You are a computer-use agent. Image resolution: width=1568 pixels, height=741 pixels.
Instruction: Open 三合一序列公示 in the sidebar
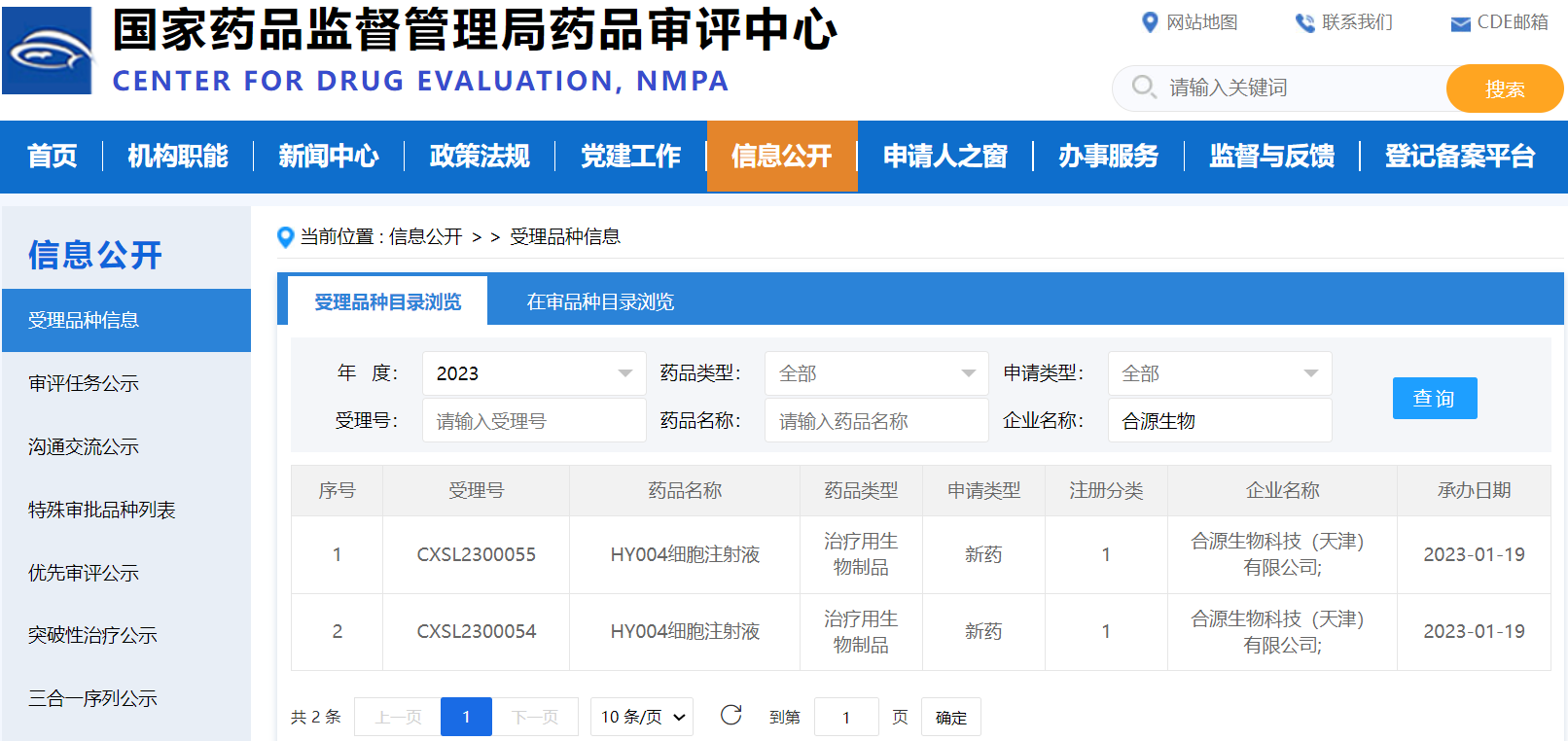point(92,698)
